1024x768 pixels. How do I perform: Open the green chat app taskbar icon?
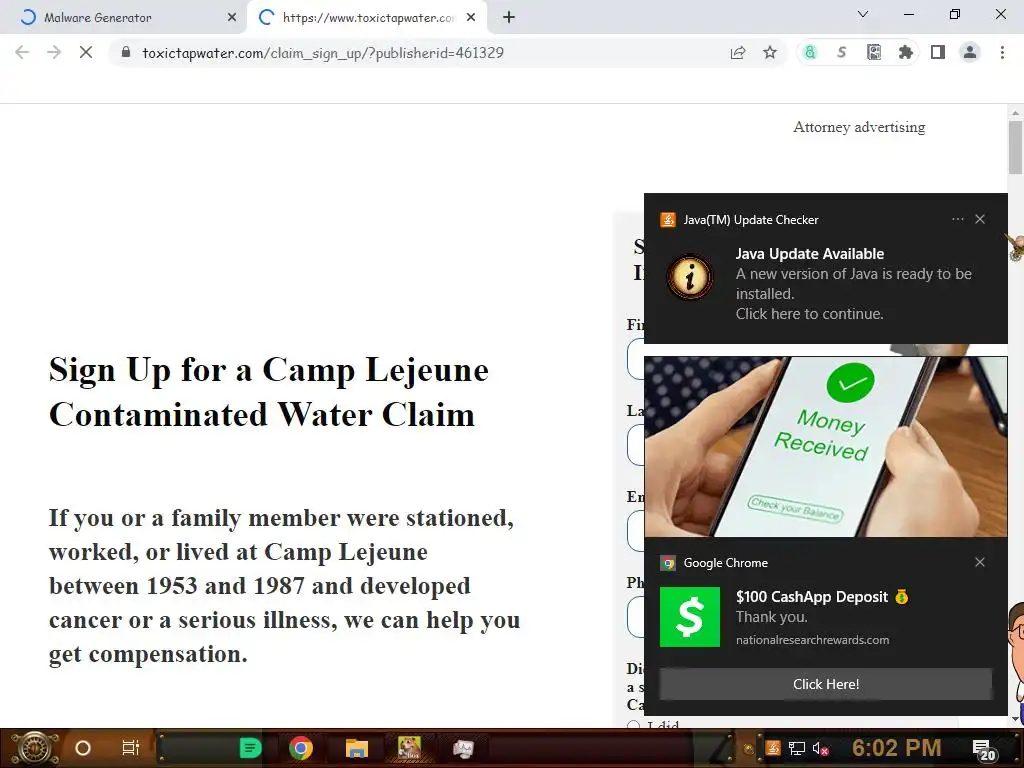(x=250, y=748)
